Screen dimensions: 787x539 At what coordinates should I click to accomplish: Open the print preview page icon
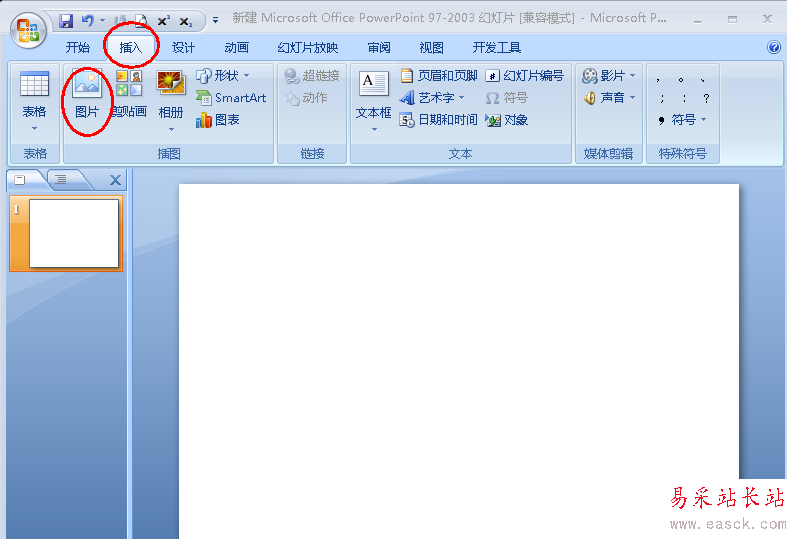pos(142,21)
